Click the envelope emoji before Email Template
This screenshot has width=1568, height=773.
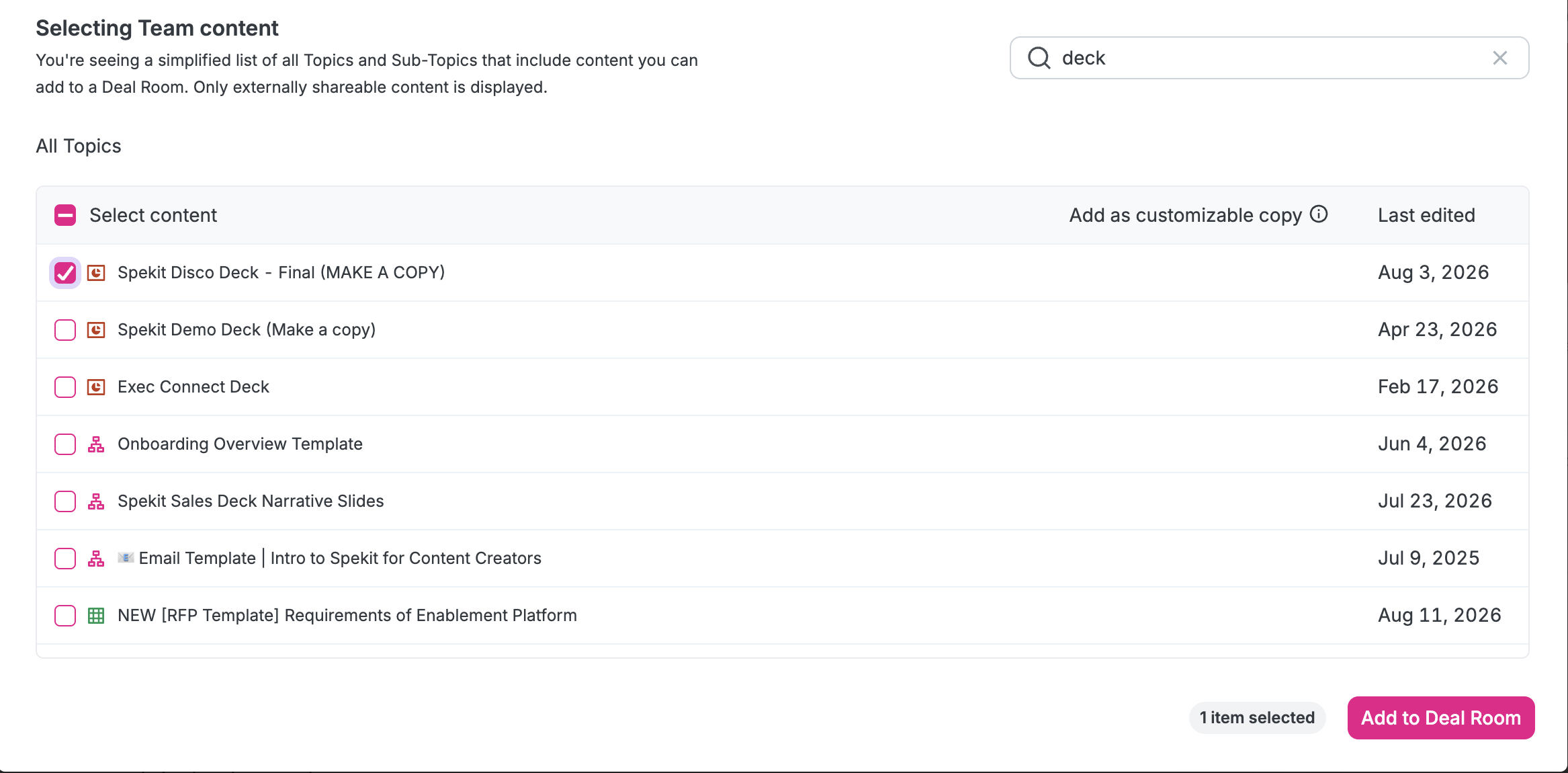126,557
